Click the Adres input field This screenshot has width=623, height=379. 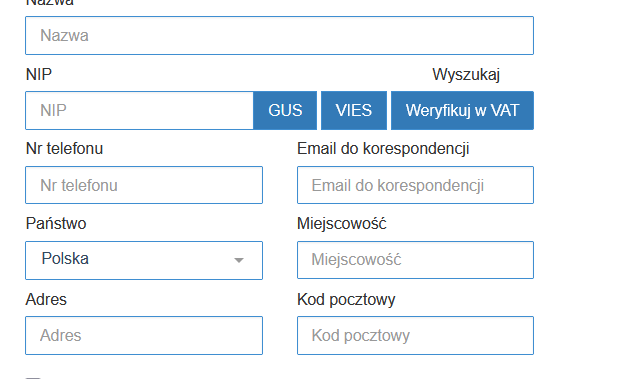(x=144, y=335)
